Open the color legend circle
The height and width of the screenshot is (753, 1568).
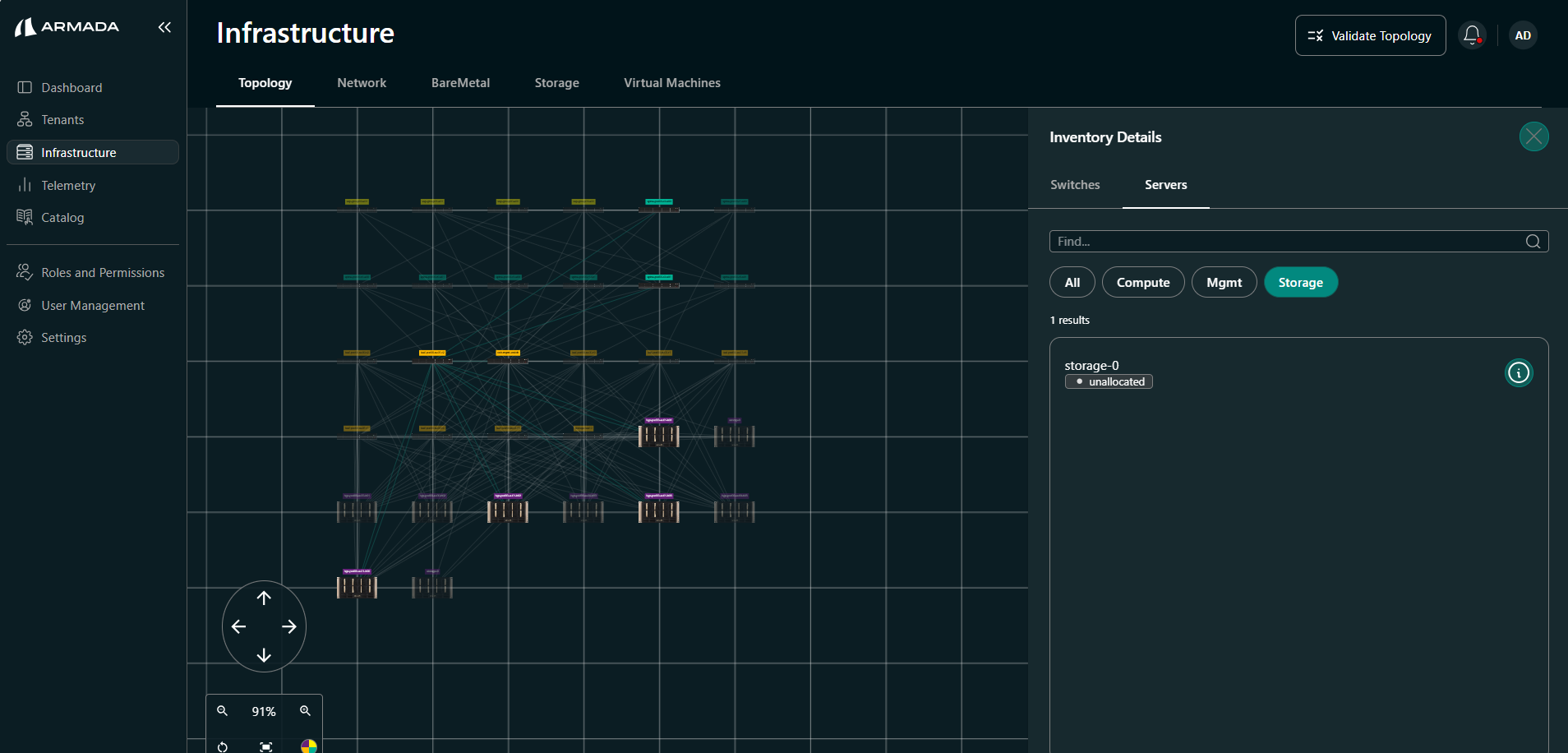coord(308,746)
